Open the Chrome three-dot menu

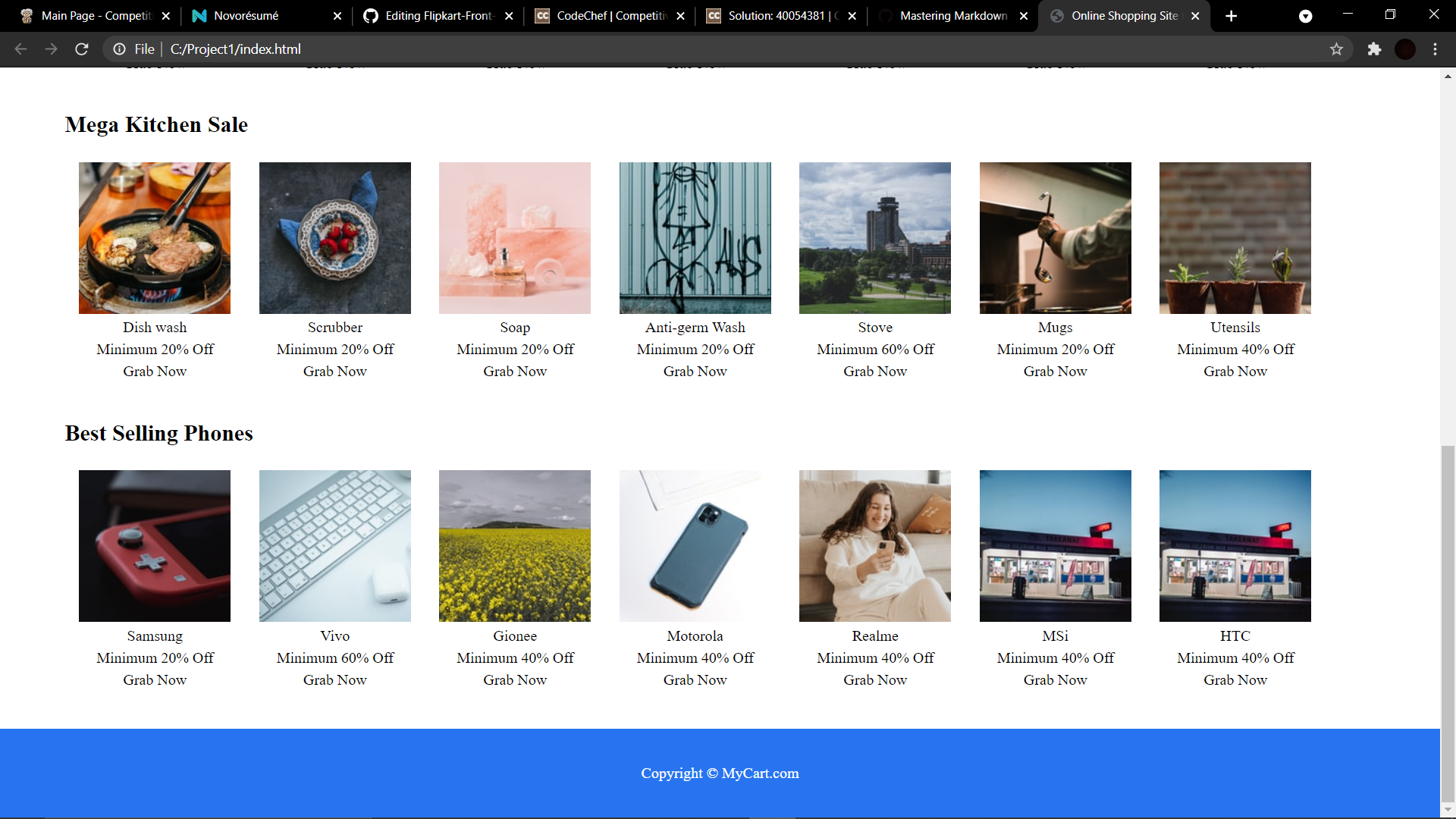tap(1436, 49)
